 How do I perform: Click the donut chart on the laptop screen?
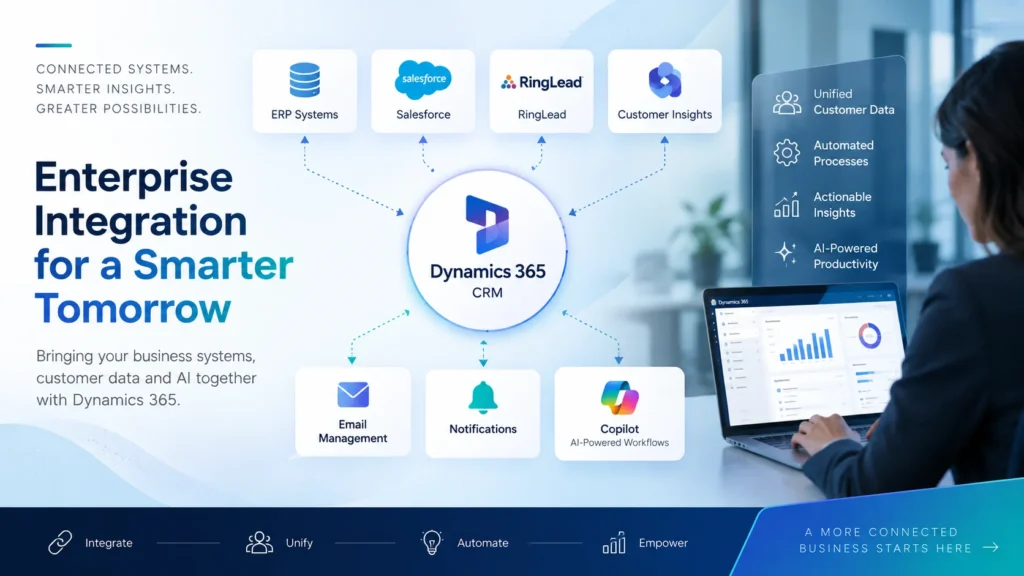click(869, 336)
